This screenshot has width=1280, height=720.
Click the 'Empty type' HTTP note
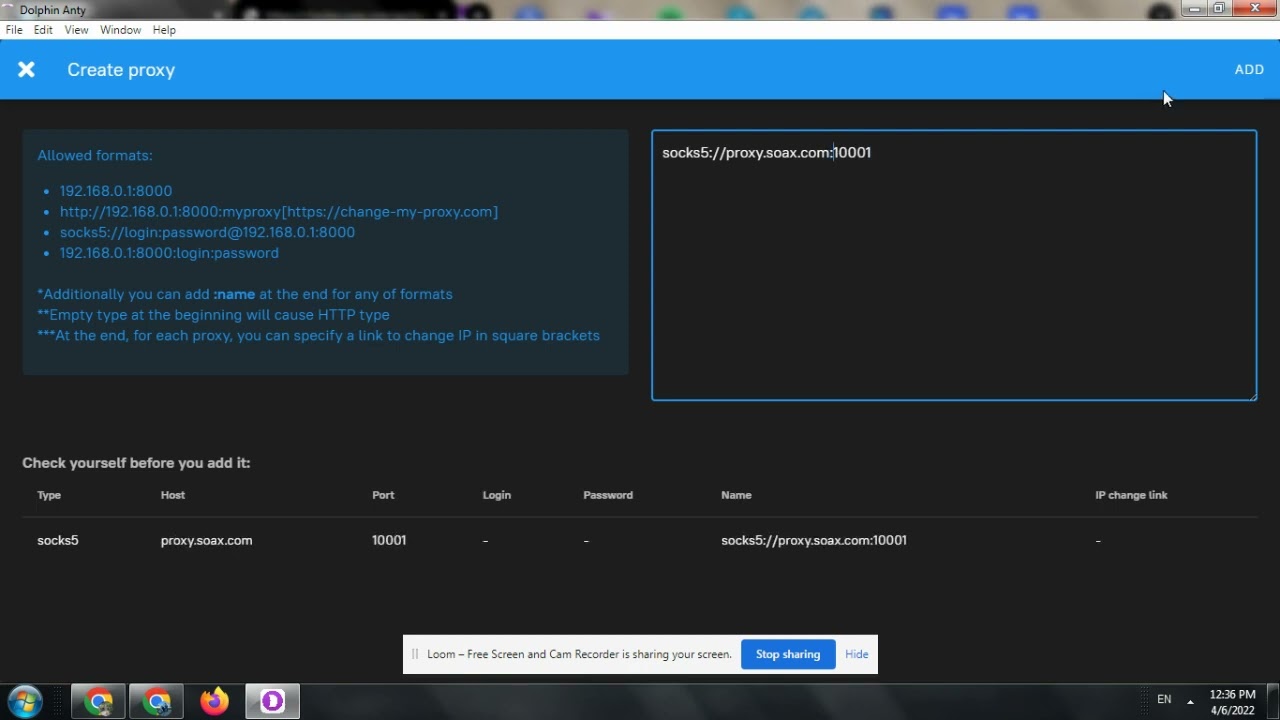click(213, 315)
